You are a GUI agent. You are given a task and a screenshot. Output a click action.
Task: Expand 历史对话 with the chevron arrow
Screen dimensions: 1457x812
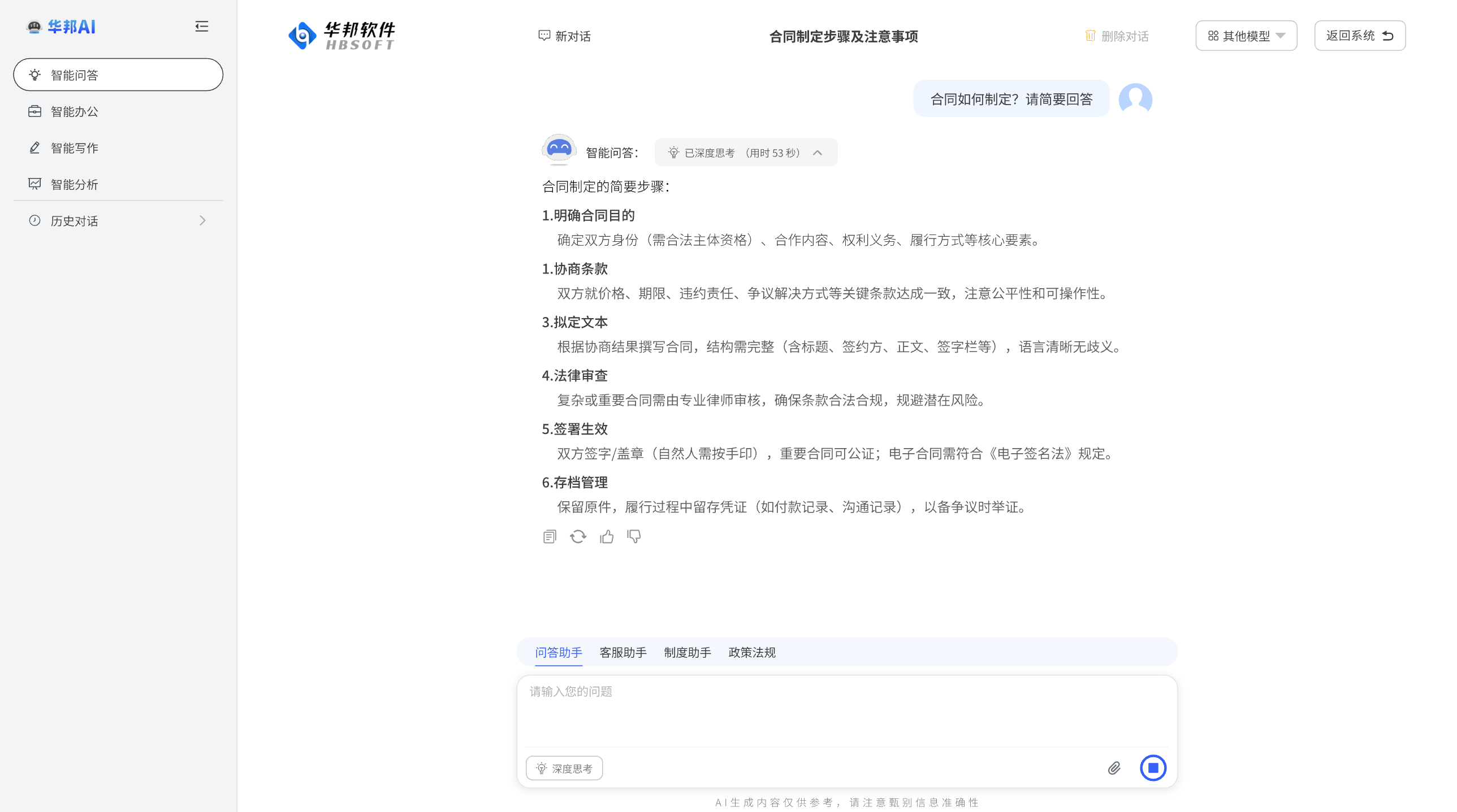coord(202,220)
